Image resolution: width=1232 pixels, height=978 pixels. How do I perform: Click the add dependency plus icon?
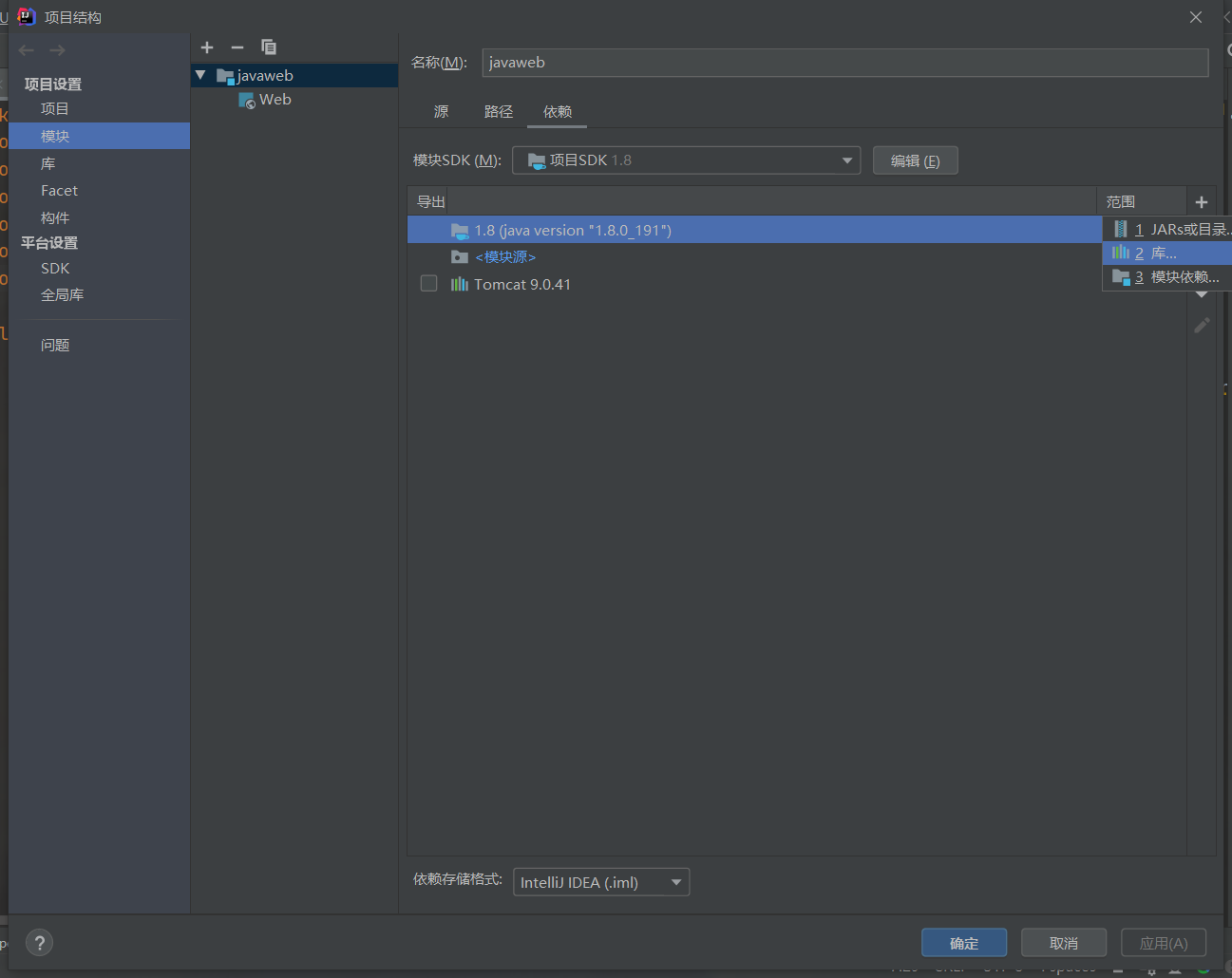1202,202
